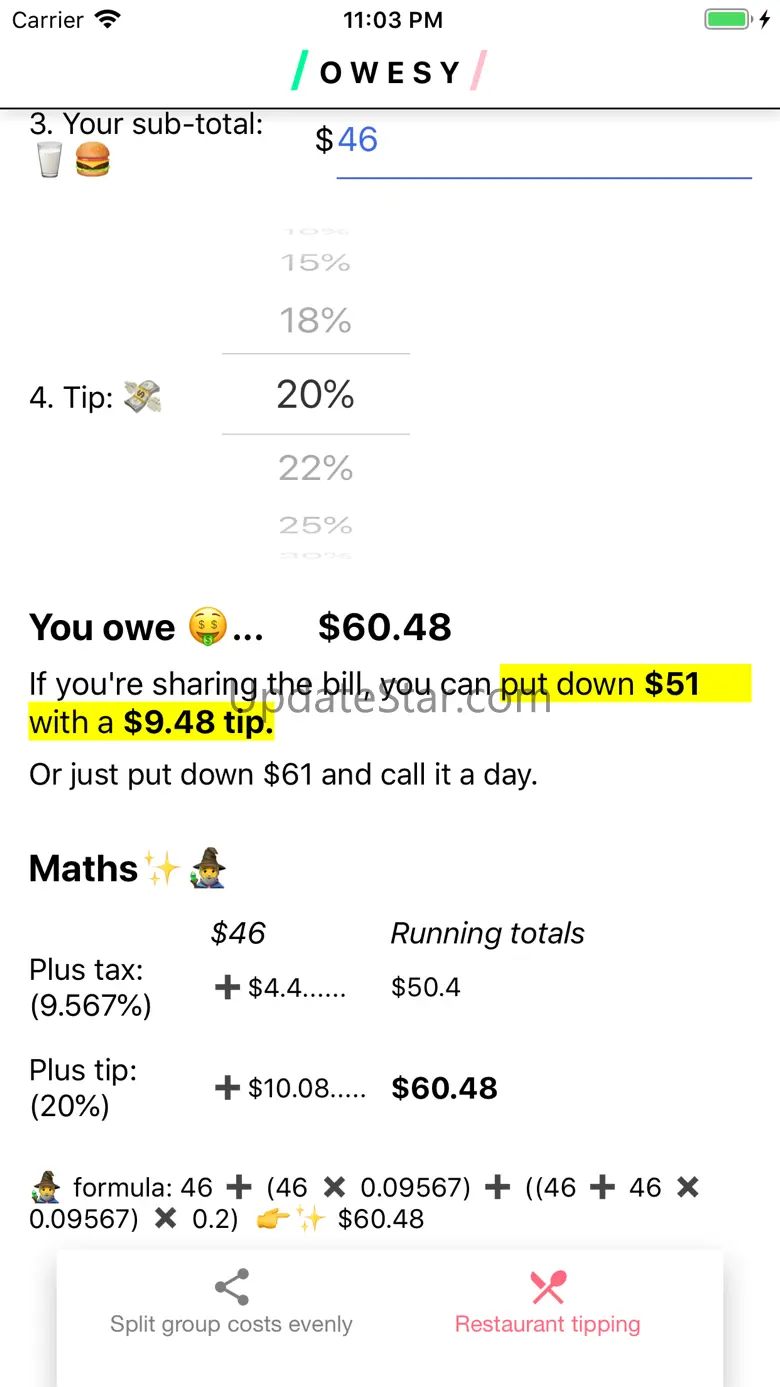The width and height of the screenshot is (780, 1387).
Task: Tap the share icon for splitting group costs
Action: 232,1287
